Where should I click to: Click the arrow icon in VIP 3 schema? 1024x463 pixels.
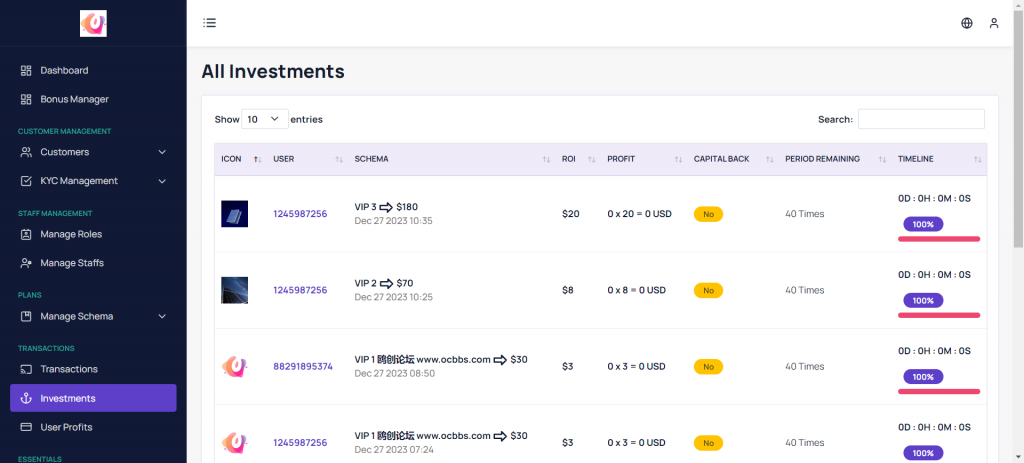[x=386, y=207]
